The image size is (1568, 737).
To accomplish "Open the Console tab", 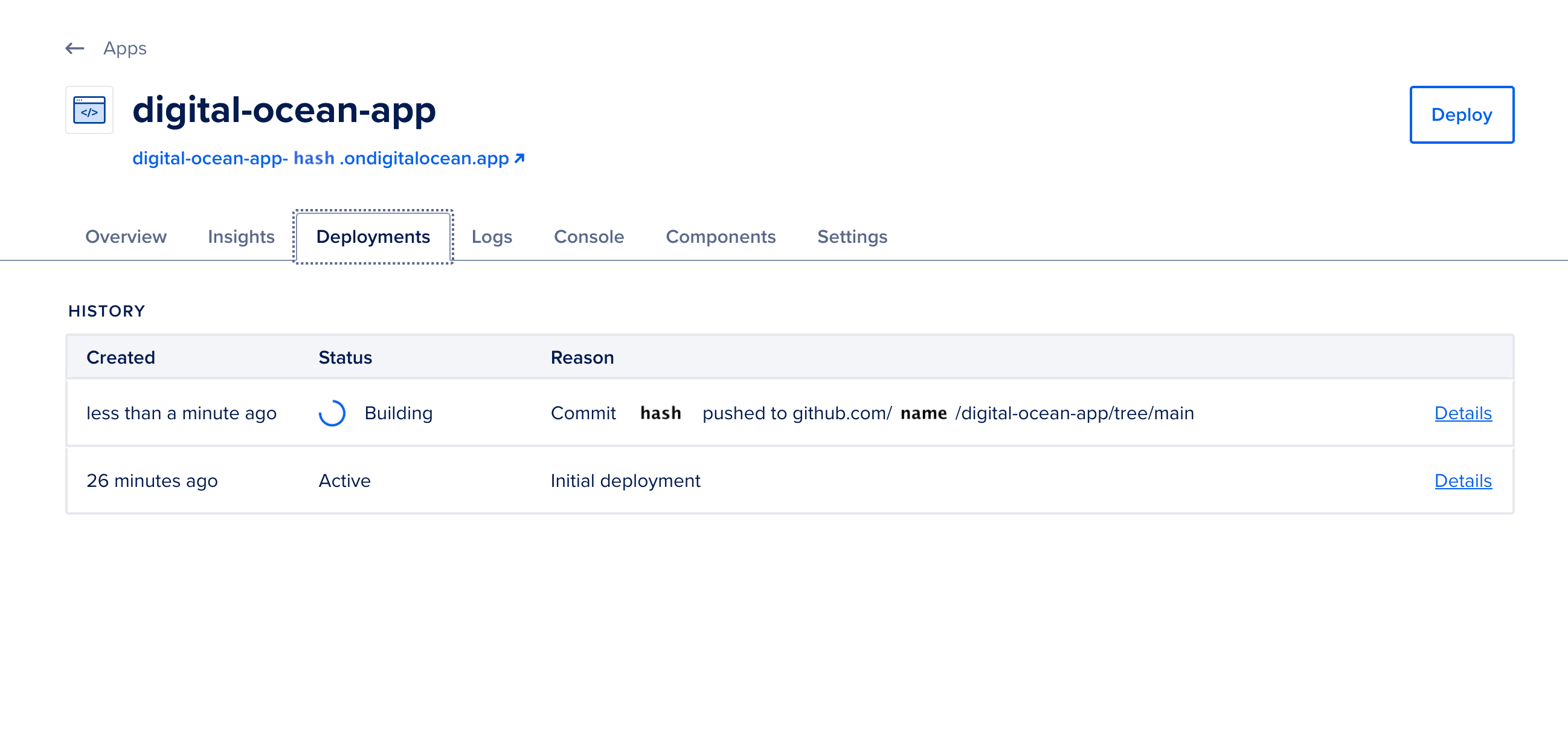I will coord(588,237).
